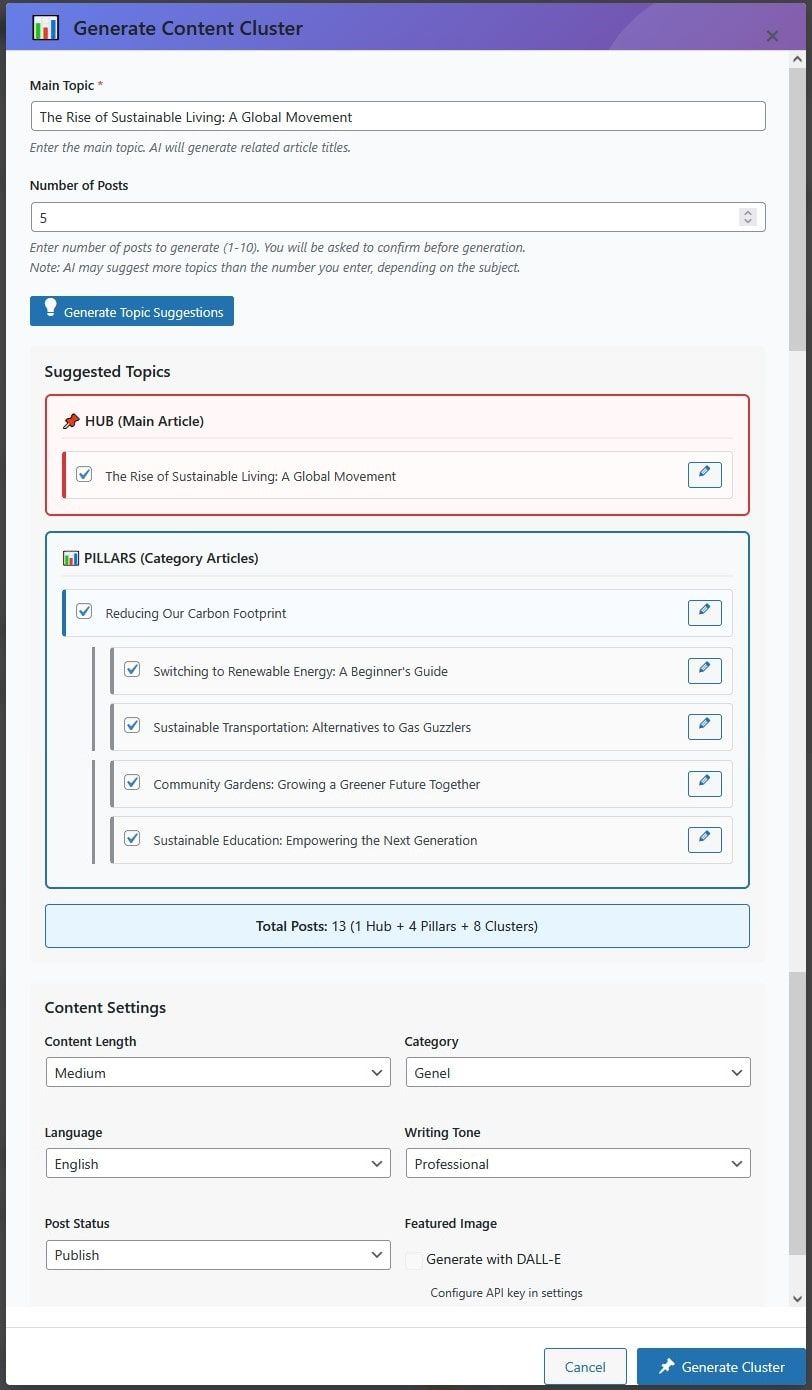Click the Generate Cluster button

coord(720,1367)
